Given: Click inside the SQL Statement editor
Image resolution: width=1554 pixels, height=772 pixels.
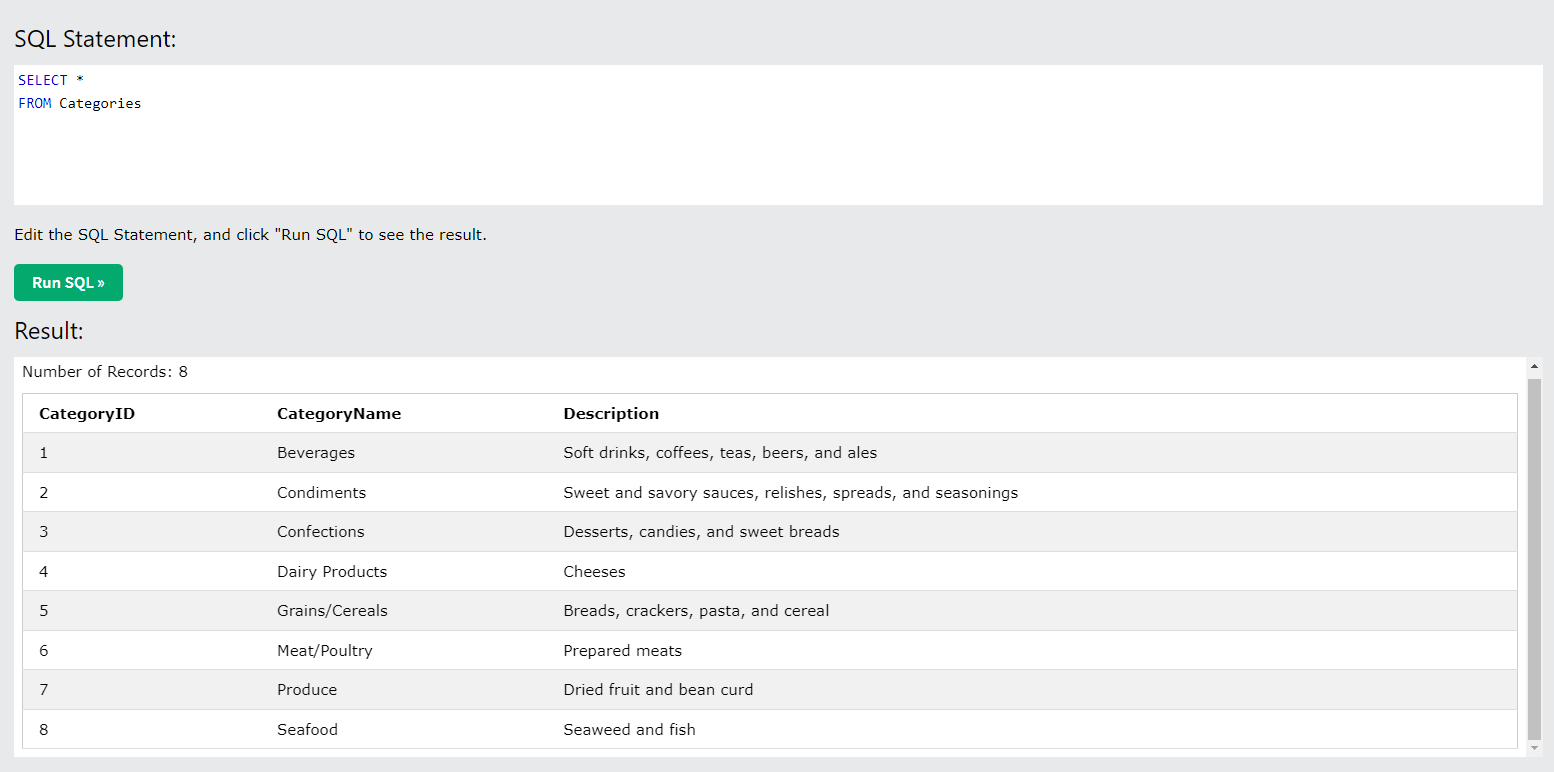Looking at the screenshot, I should (778, 135).
